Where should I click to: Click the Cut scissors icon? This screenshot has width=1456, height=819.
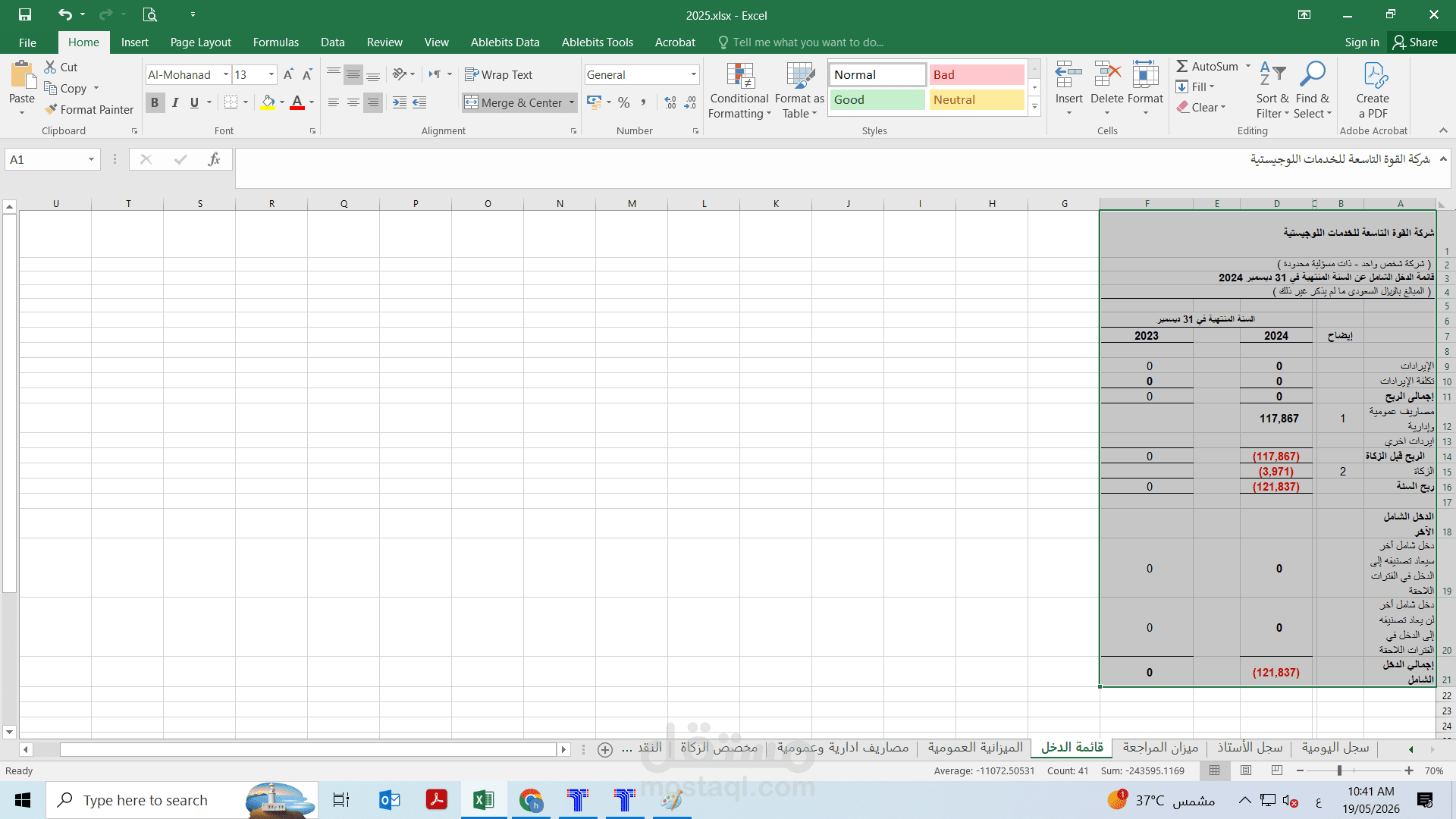pos(51,67)
